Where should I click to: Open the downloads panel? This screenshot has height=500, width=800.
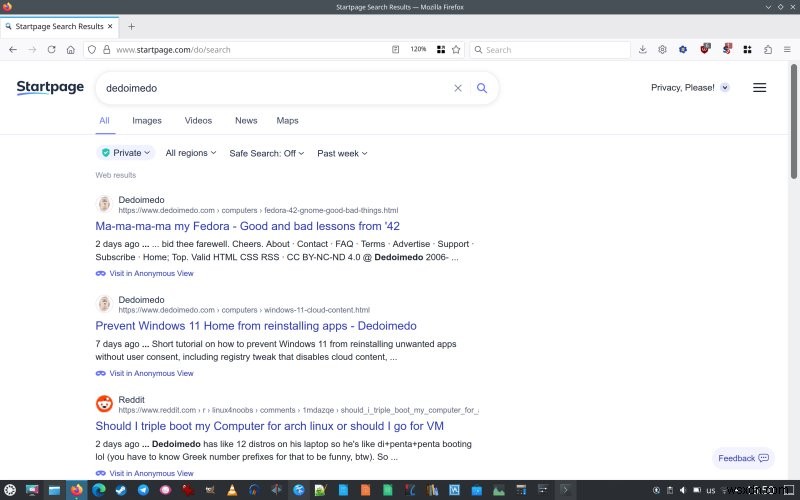pyautogui.click(x=643, y=49)
